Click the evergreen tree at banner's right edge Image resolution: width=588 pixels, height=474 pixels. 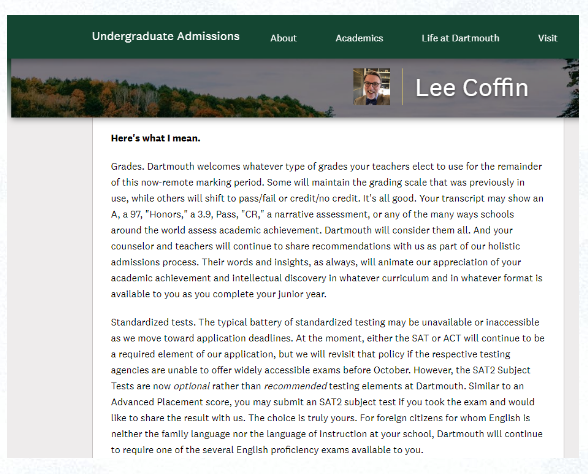[x=570, y=88]
